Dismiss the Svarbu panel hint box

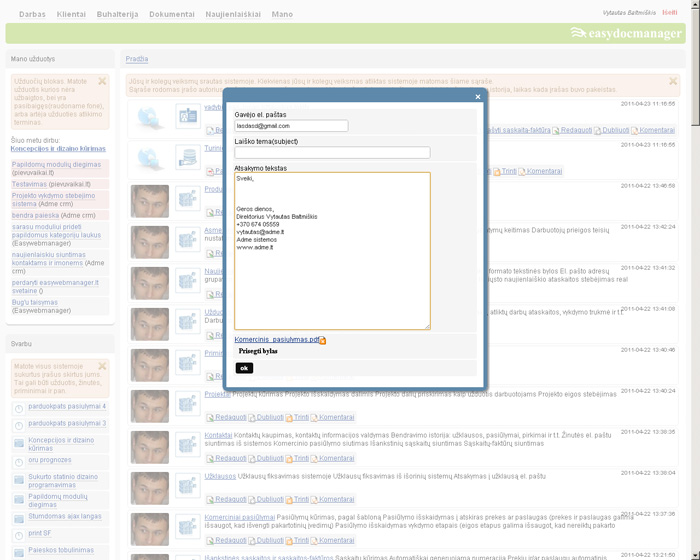102,366
